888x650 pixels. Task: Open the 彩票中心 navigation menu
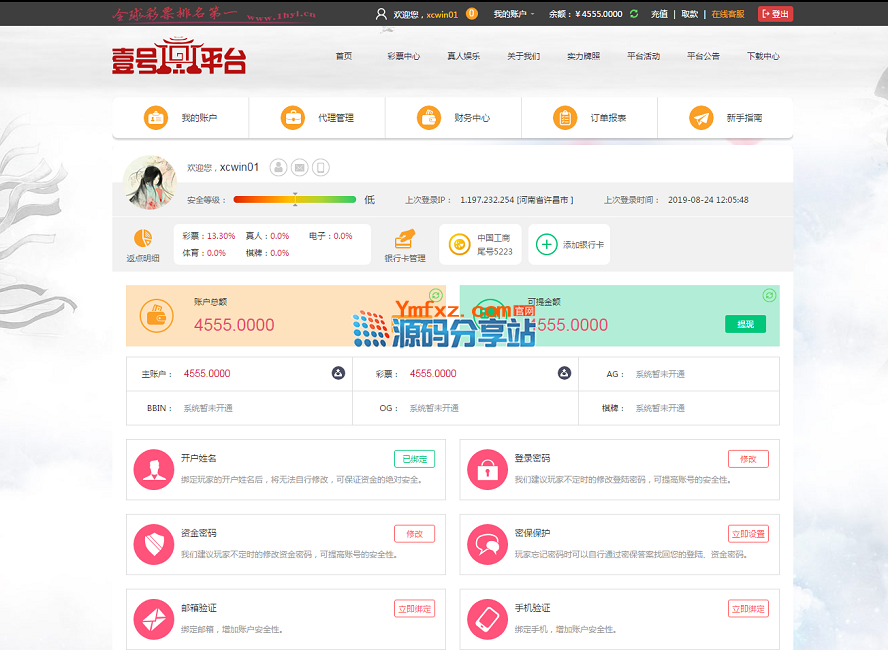pos(403,56)
